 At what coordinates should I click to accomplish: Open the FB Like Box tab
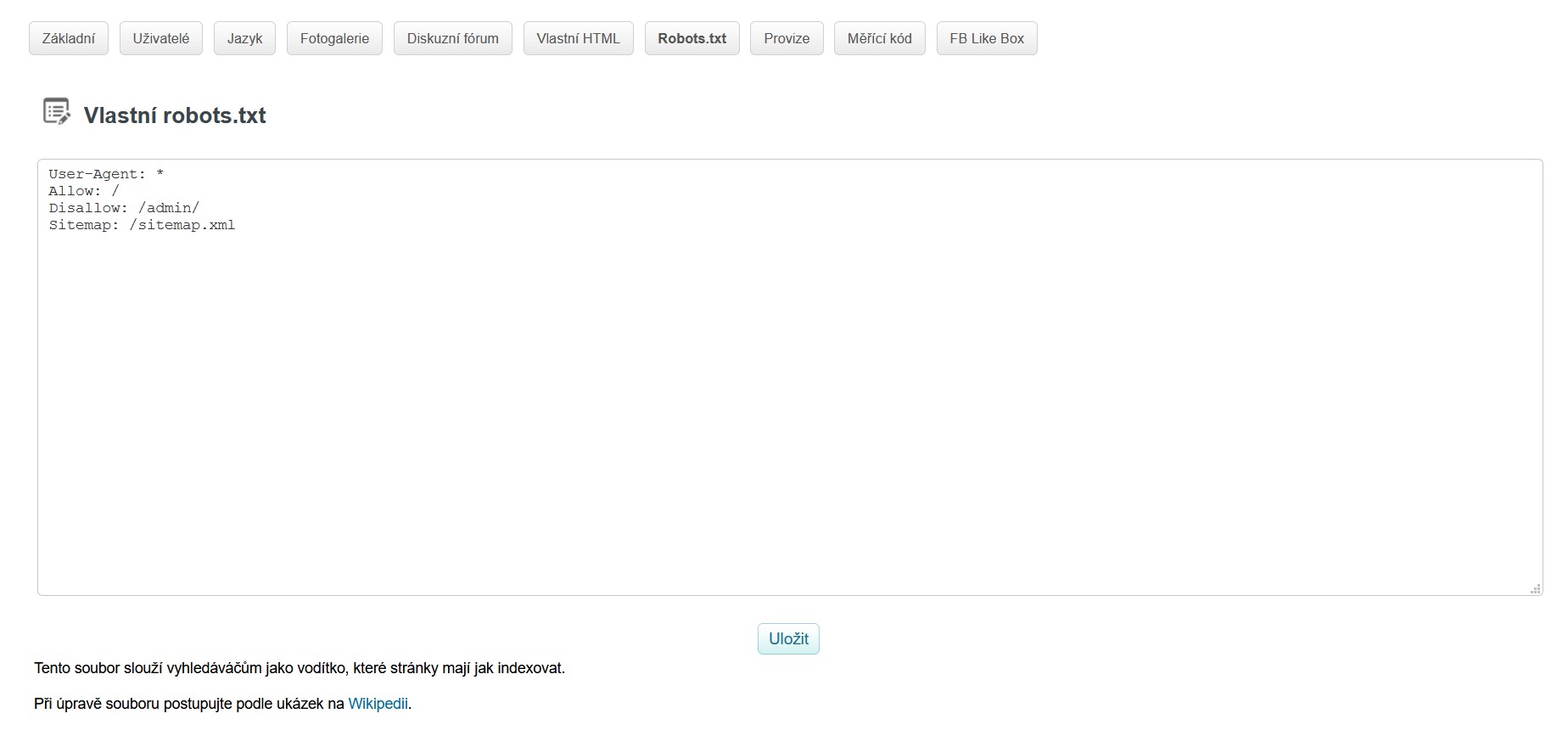point(987,39)
